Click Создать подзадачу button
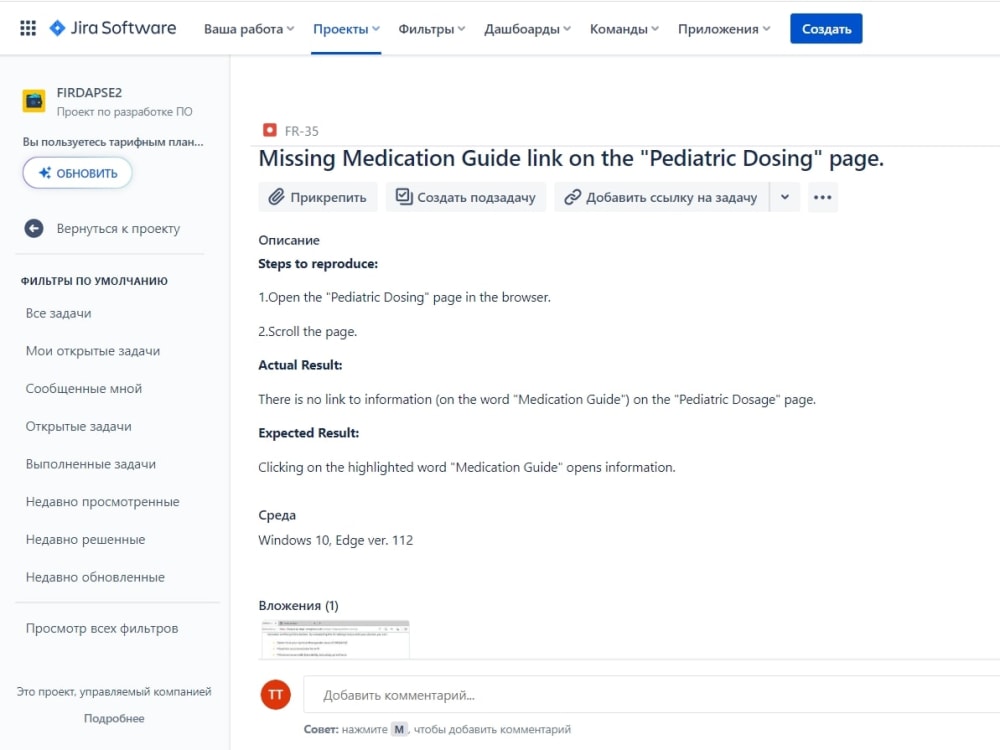 pyautogui.click(x=466, y=197)
